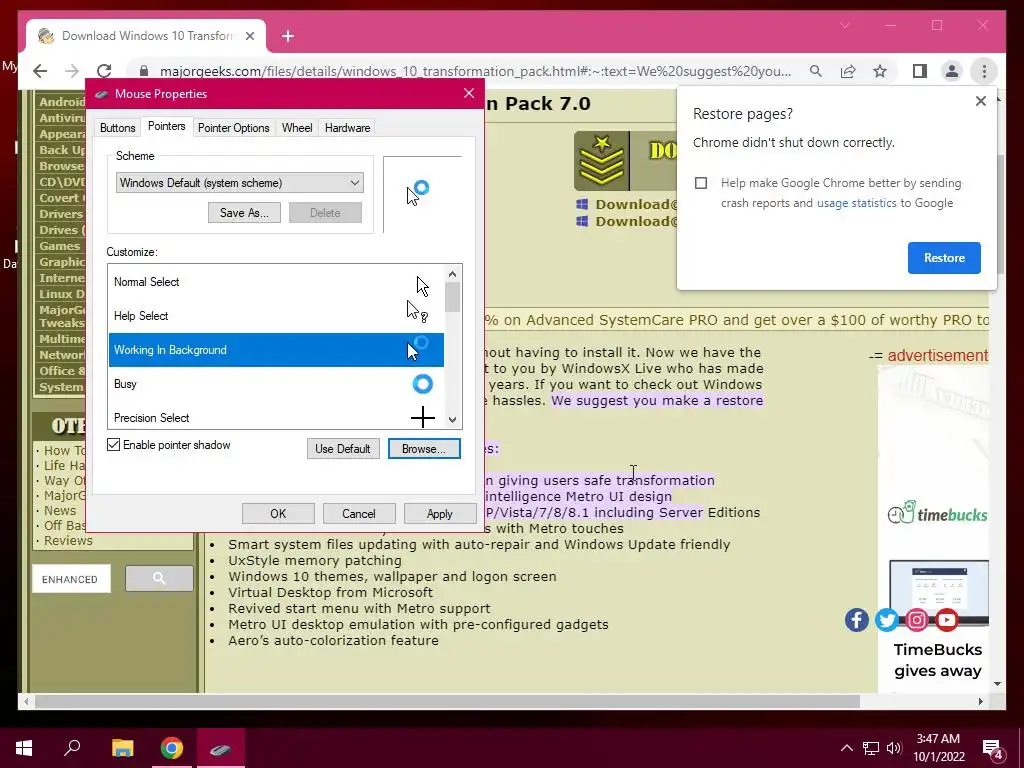Viewport: 1024px width, 768px height.
Task: Open the Reviews link in sidebar
Action: (68, 541)
